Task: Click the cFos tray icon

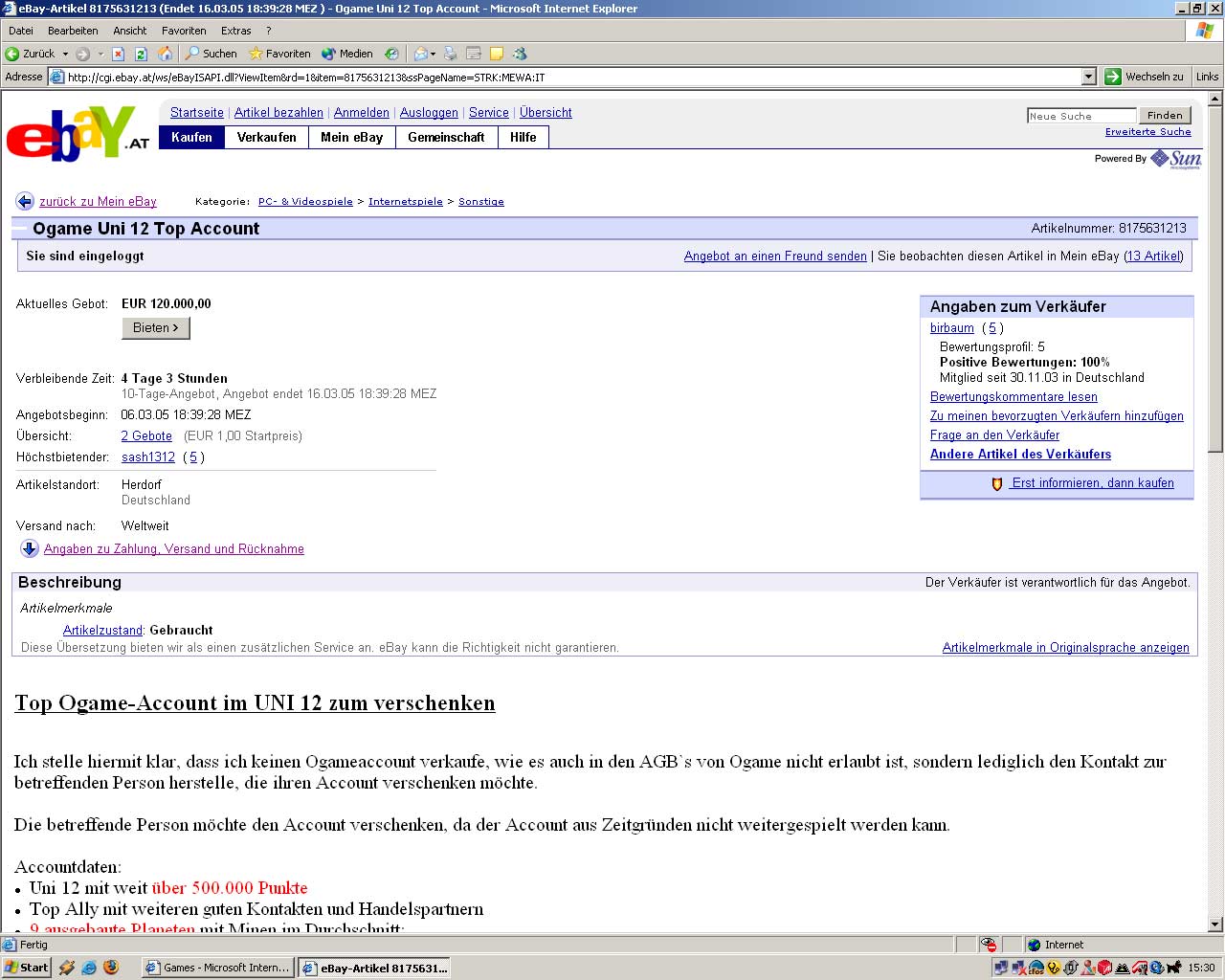Action: coord(1036,968)
